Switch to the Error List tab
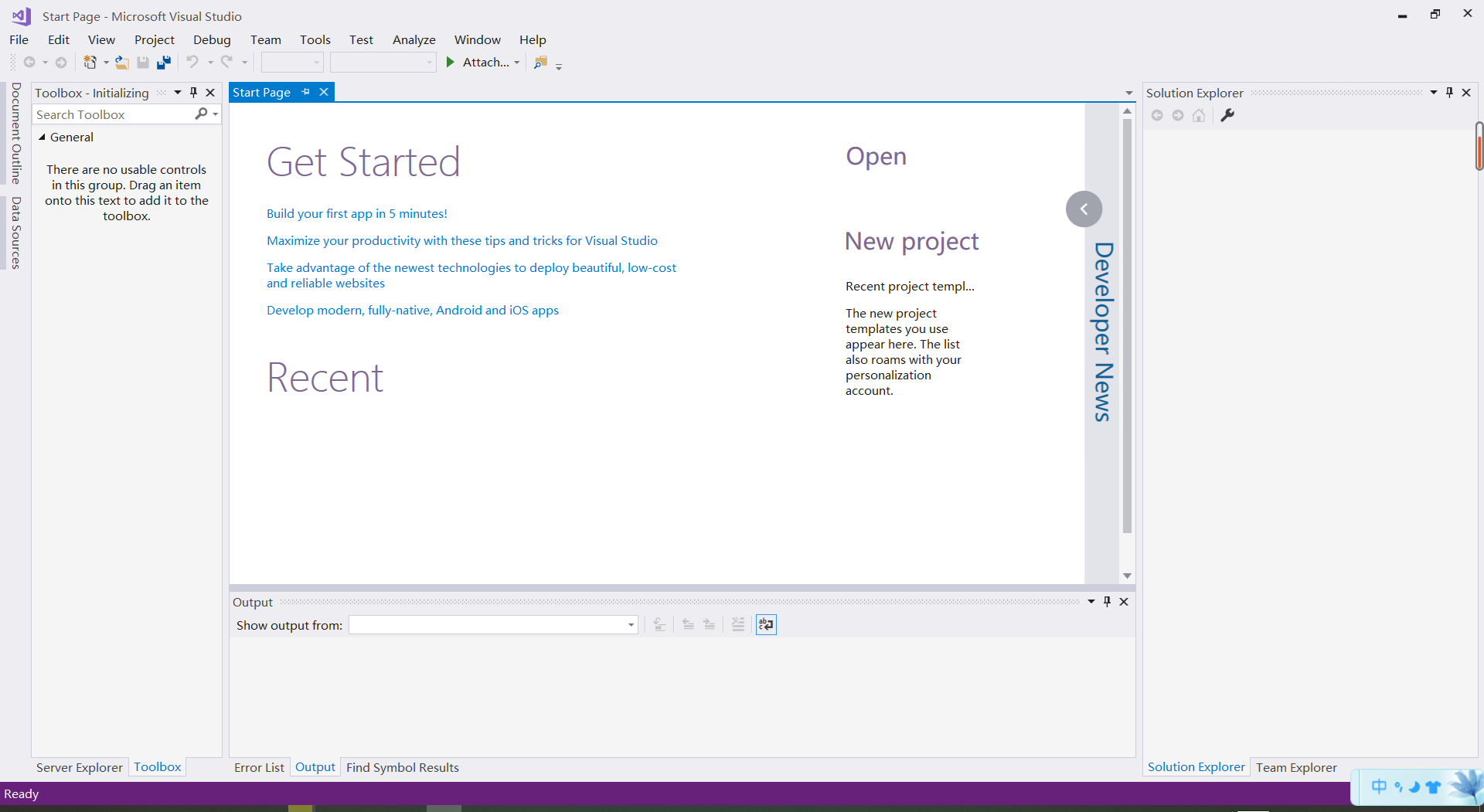The image size is (1484, 812). (x=259, y=767)
